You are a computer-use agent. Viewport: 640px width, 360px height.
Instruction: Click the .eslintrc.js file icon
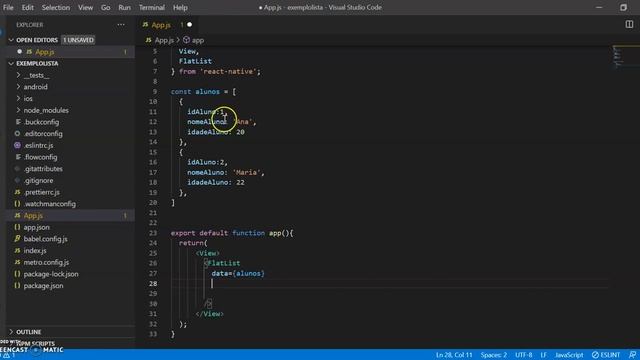coord(17,145)
